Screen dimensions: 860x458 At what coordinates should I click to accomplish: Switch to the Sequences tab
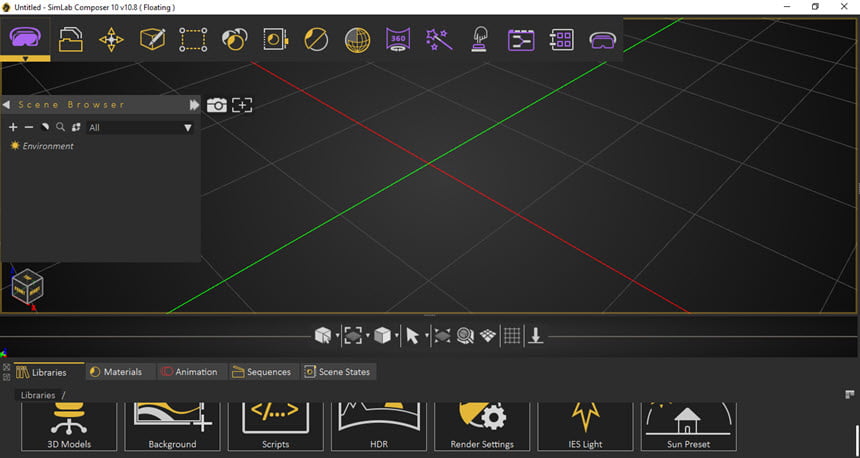(x=264, y=372)
